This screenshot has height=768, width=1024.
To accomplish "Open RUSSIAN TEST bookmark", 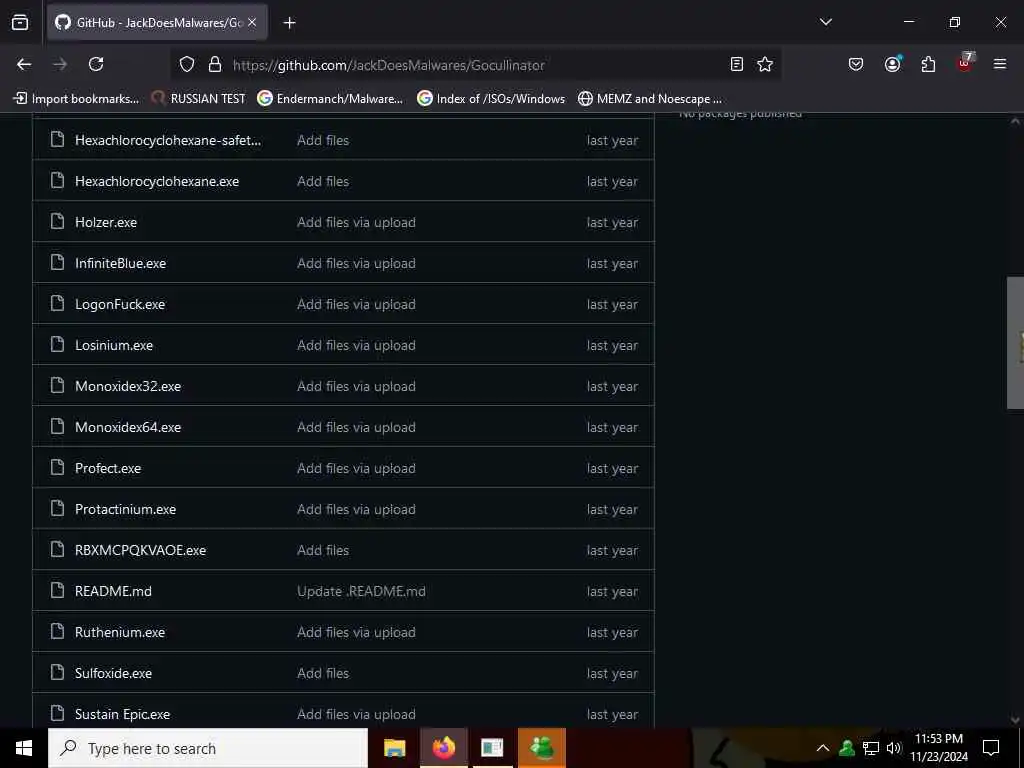I will (x=198, y=99).
